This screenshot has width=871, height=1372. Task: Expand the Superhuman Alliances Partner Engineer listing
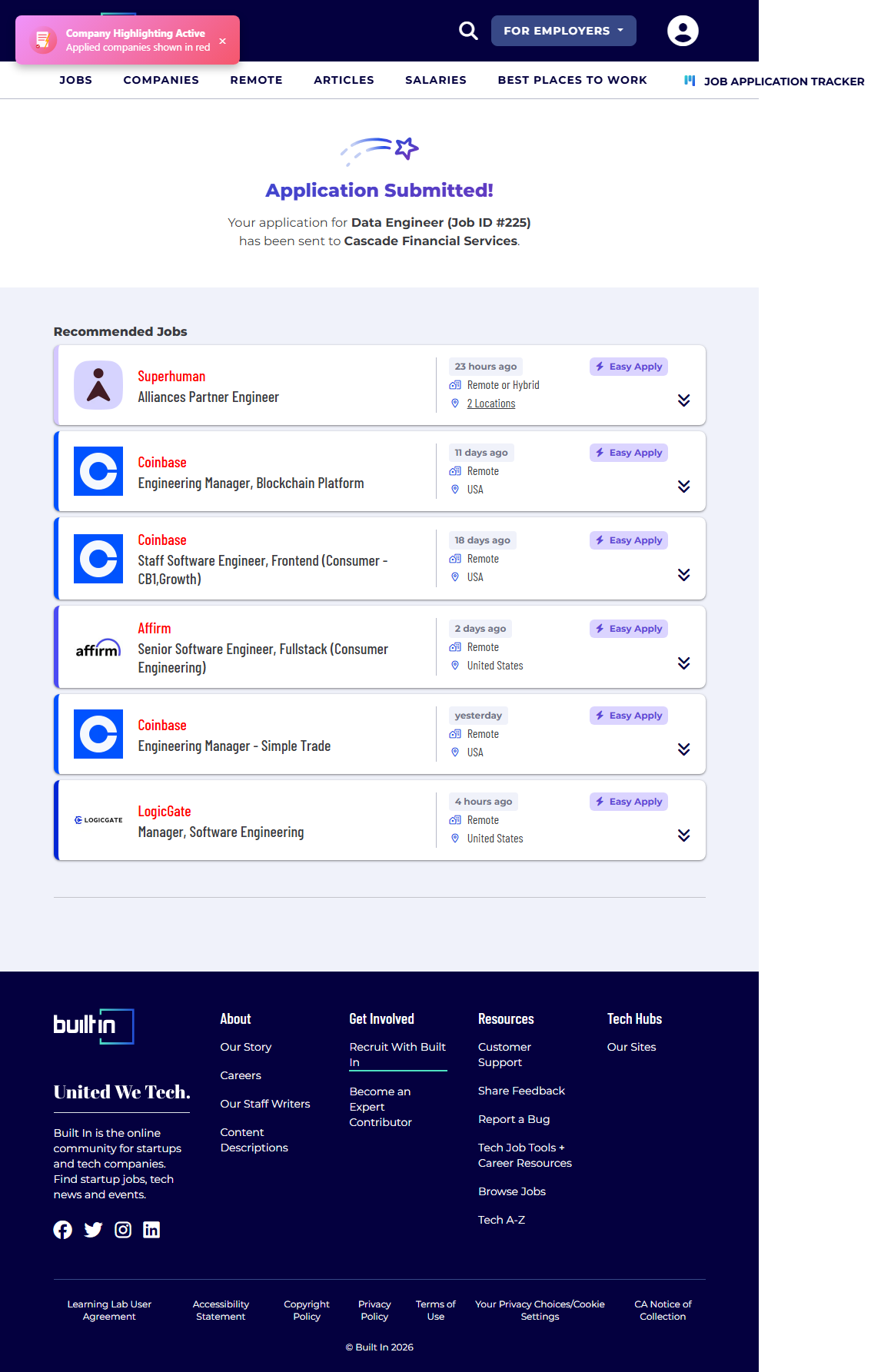click(683, 400)
